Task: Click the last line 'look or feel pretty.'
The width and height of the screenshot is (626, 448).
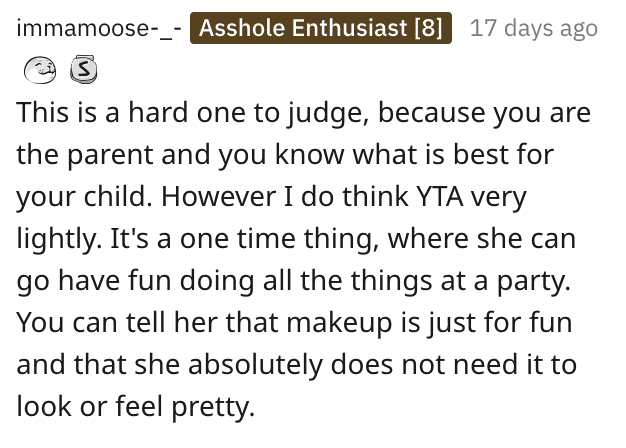Action: (x=136, y=407)
